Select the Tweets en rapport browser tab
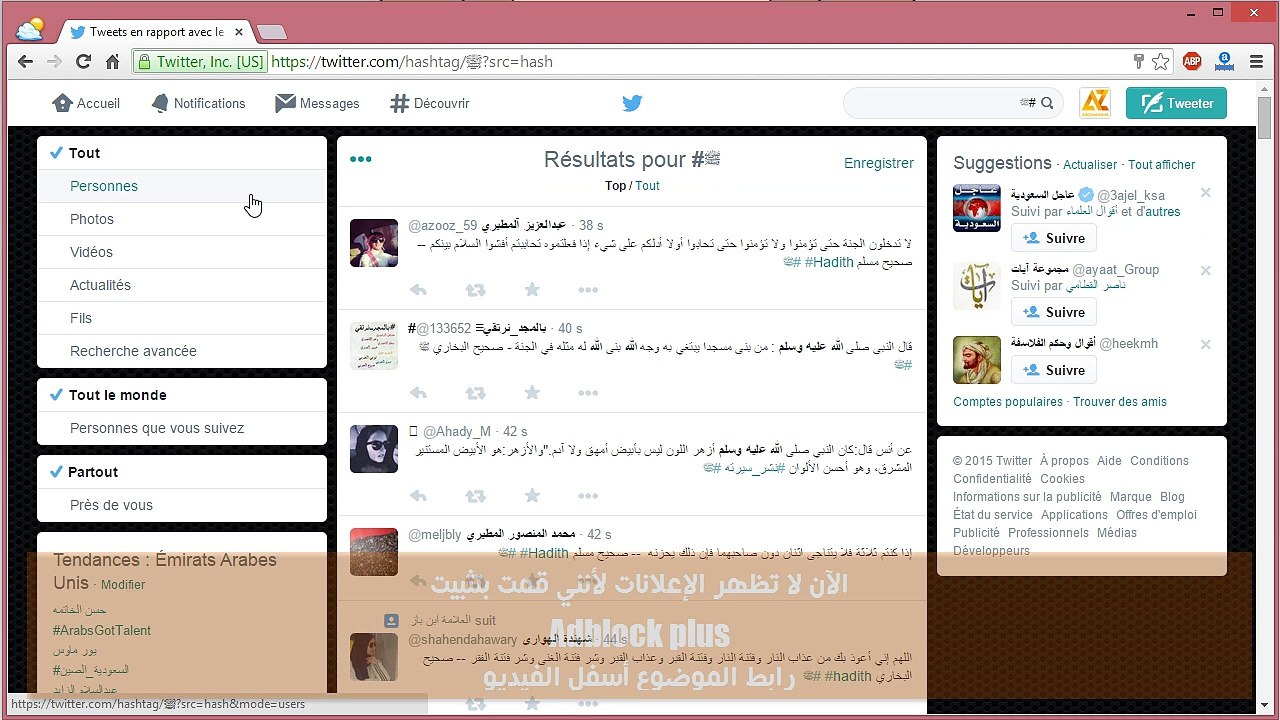 (x=155, y=32)
